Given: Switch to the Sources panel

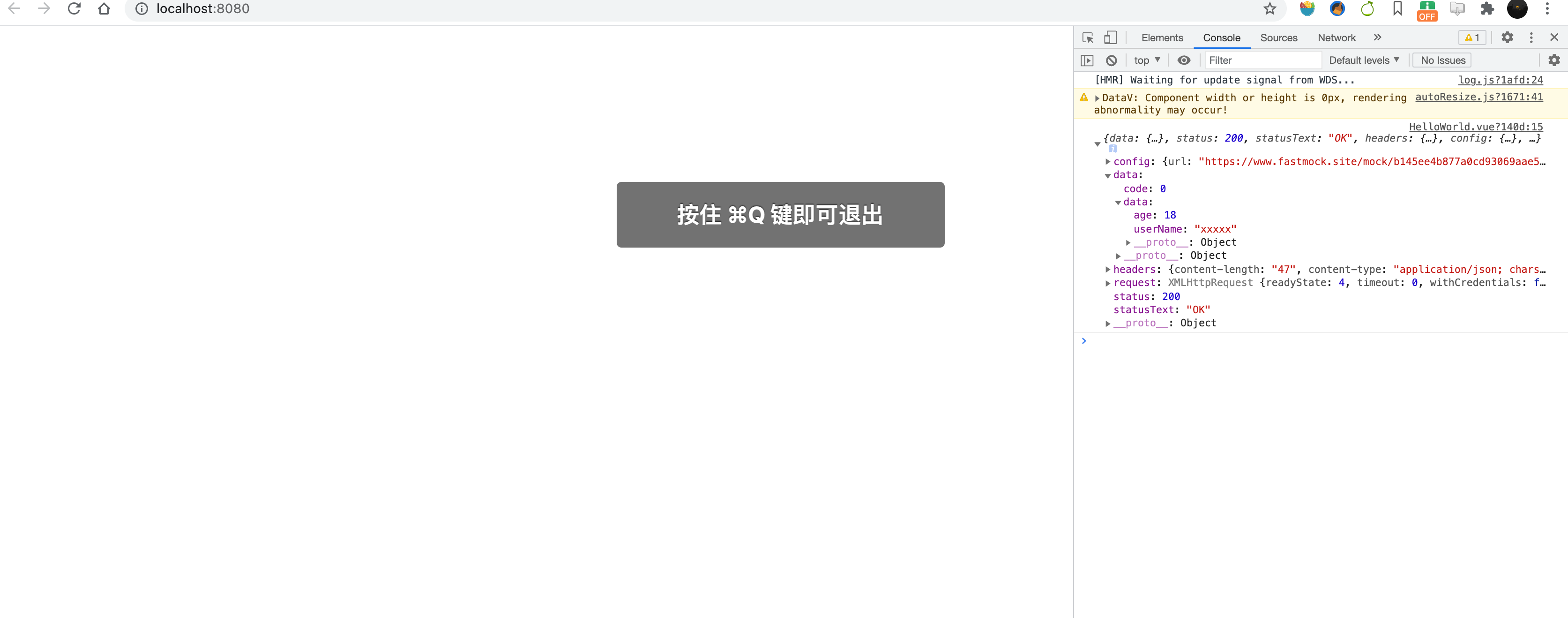Looking at the screenshot, I should click(1278, 37).
